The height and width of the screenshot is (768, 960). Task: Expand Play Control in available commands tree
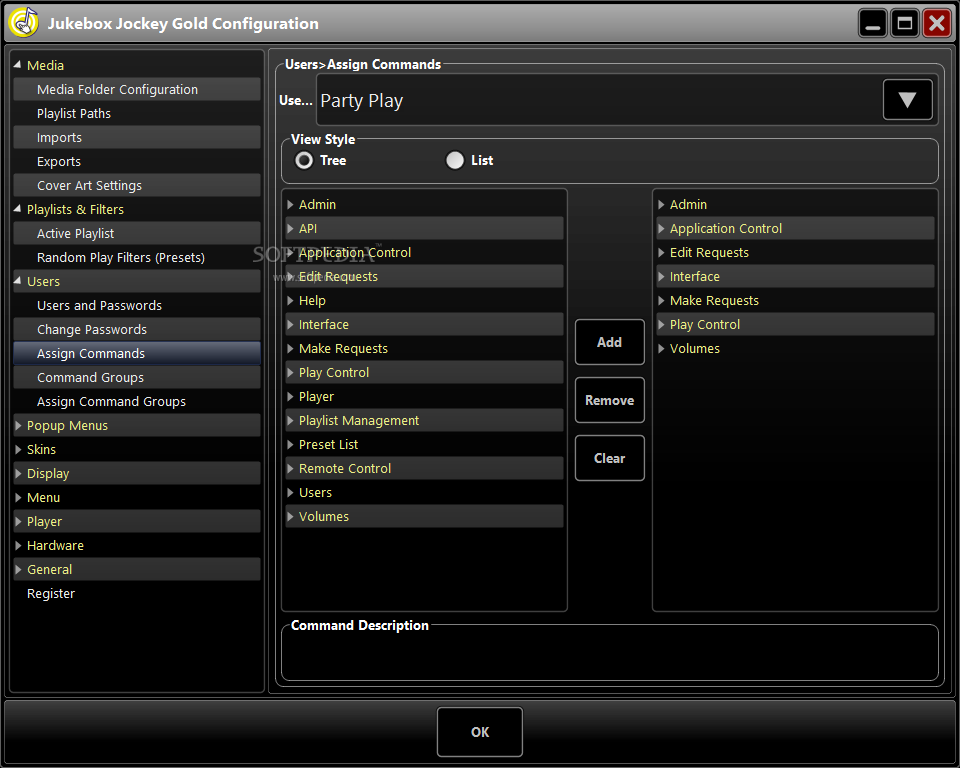pyautogui.click(x=290, y=372)
